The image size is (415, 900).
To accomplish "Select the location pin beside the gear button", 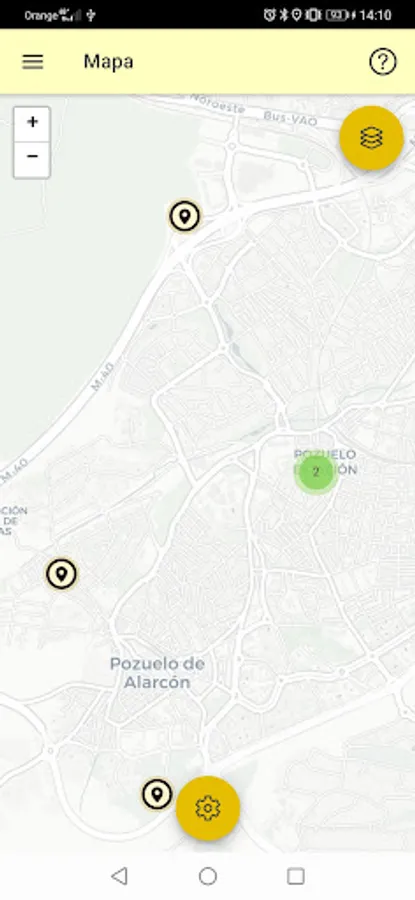I will coord(157,795).
